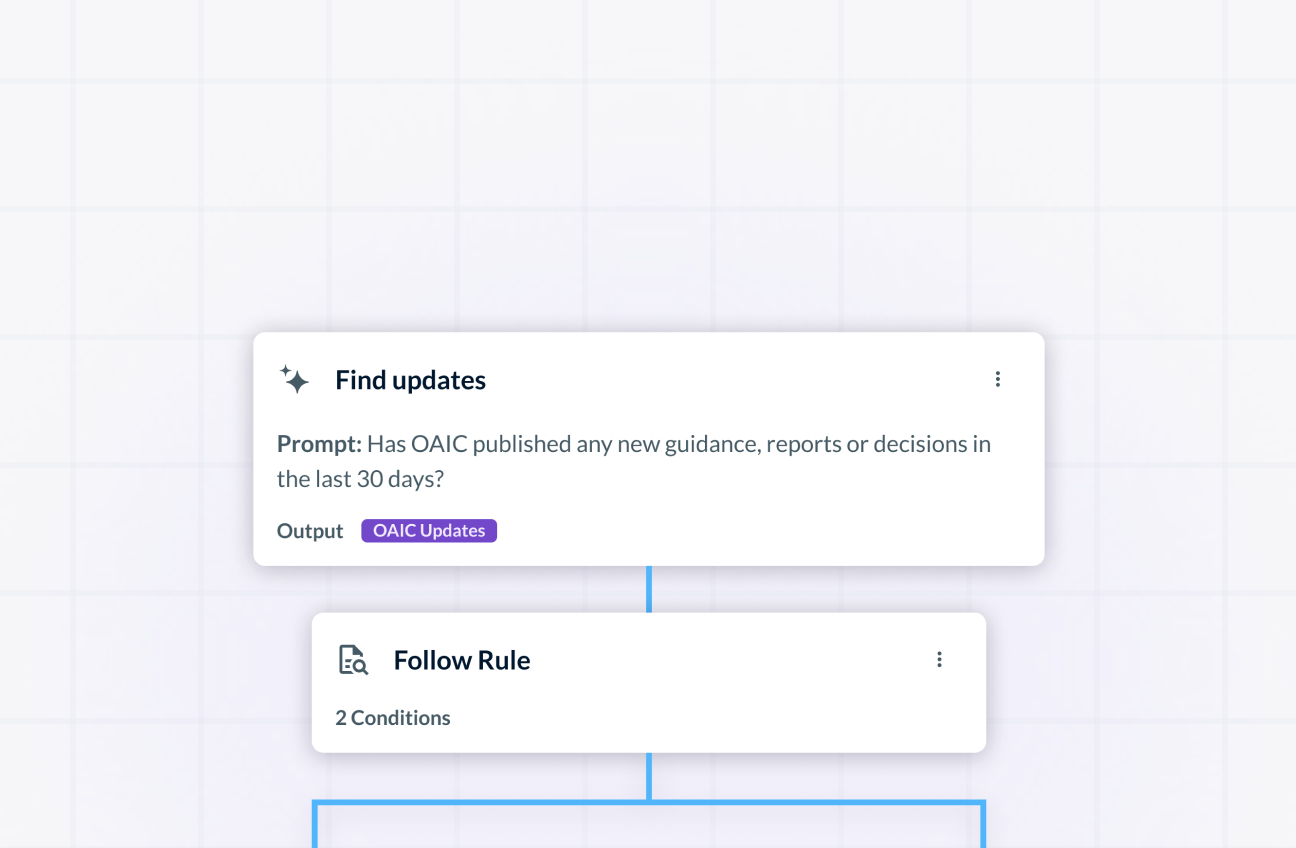Click the sparkle AI icon on Find updates node

click(294, 380)
